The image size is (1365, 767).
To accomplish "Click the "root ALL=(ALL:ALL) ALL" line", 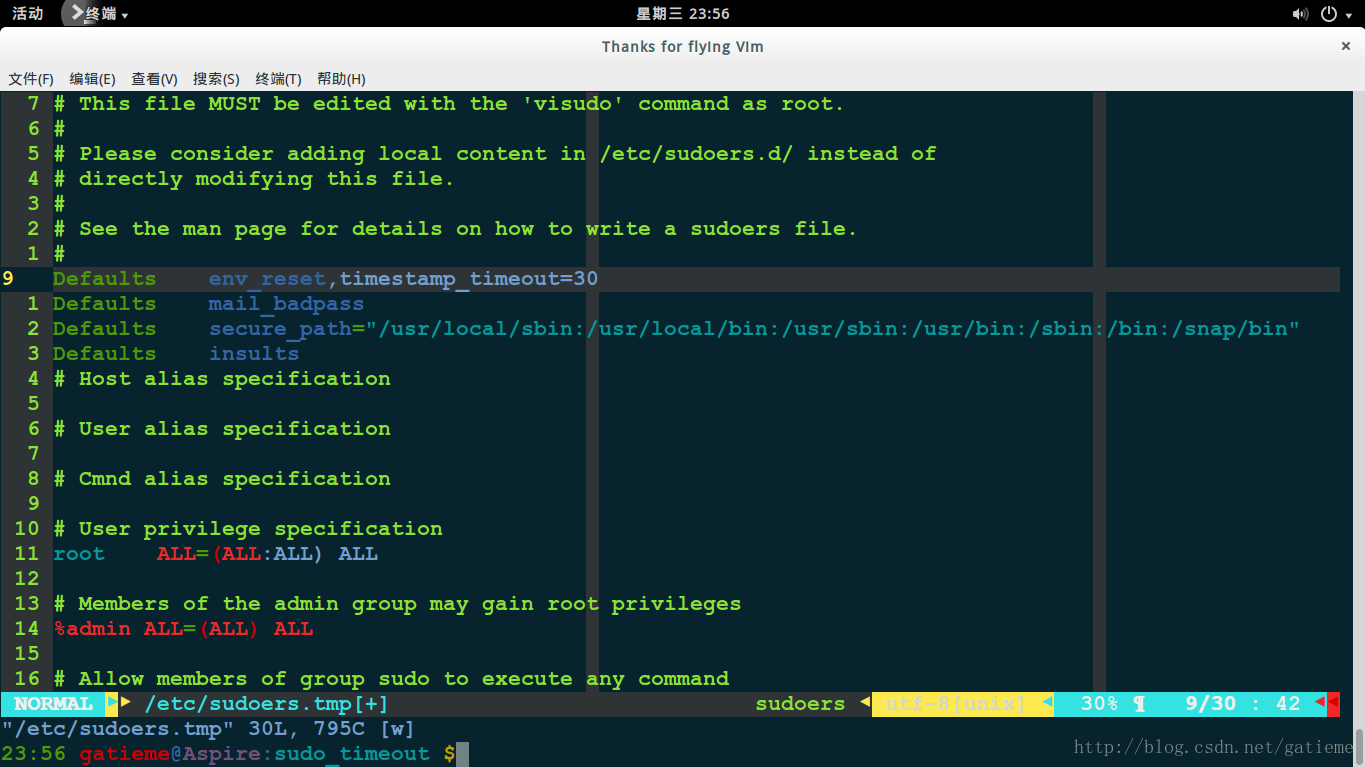I will [216, 554].
